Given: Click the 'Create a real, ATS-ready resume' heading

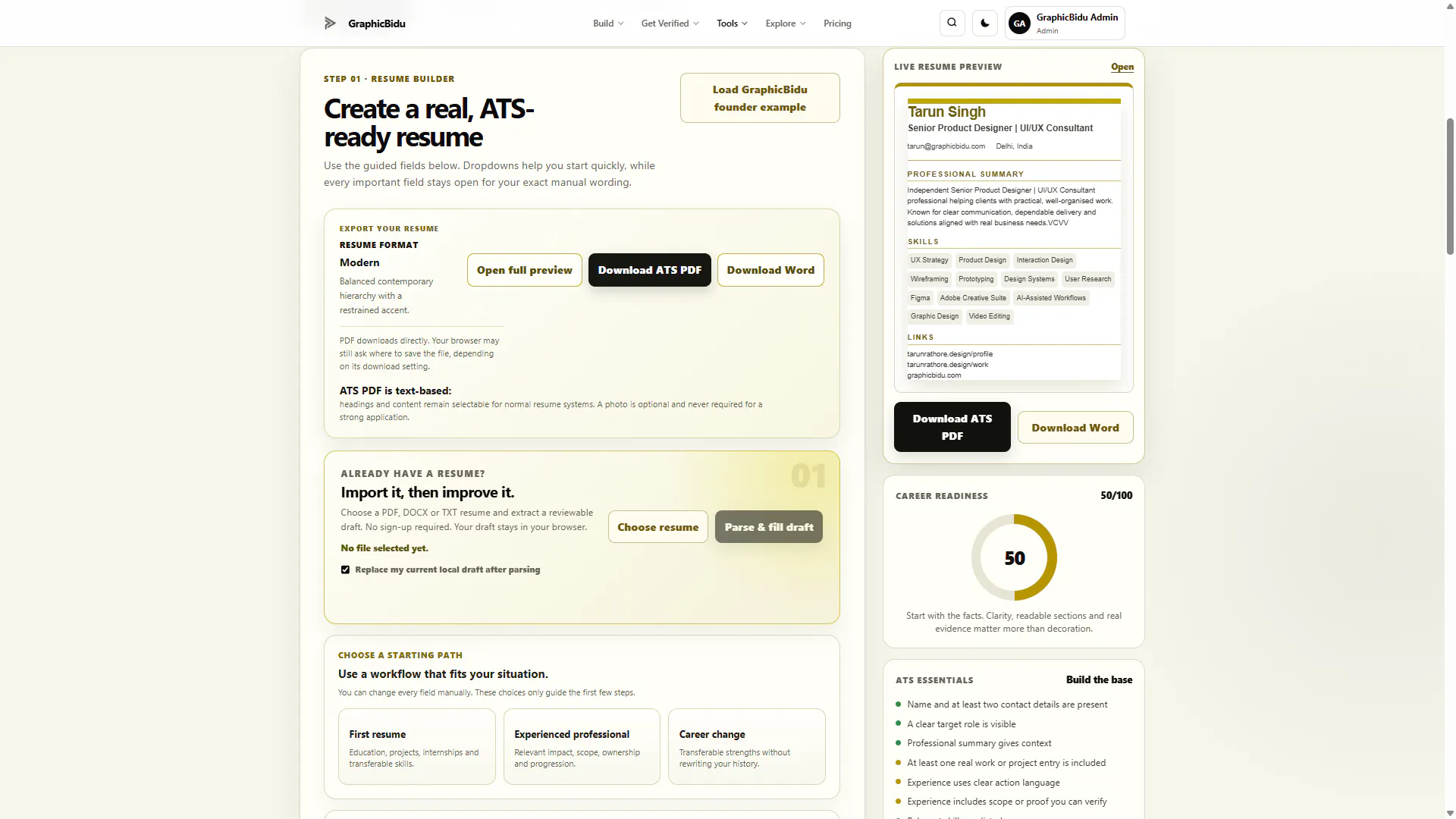Looking at the screenshot, I should click(429, 123).
